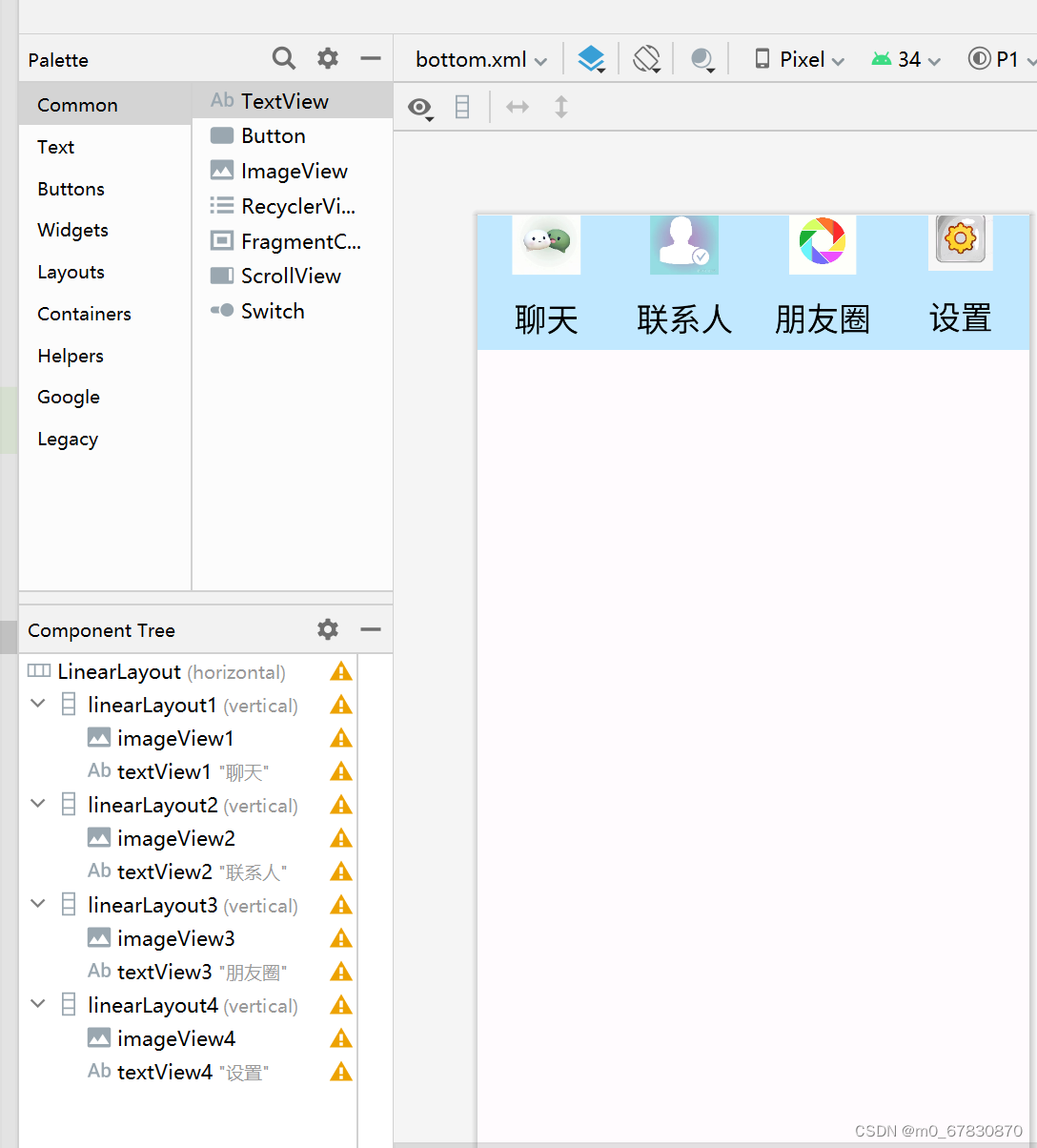The image size is (1037, 1148).
Task: Switch LinearLayout orientation icon in toolbar
Action: 462,108
